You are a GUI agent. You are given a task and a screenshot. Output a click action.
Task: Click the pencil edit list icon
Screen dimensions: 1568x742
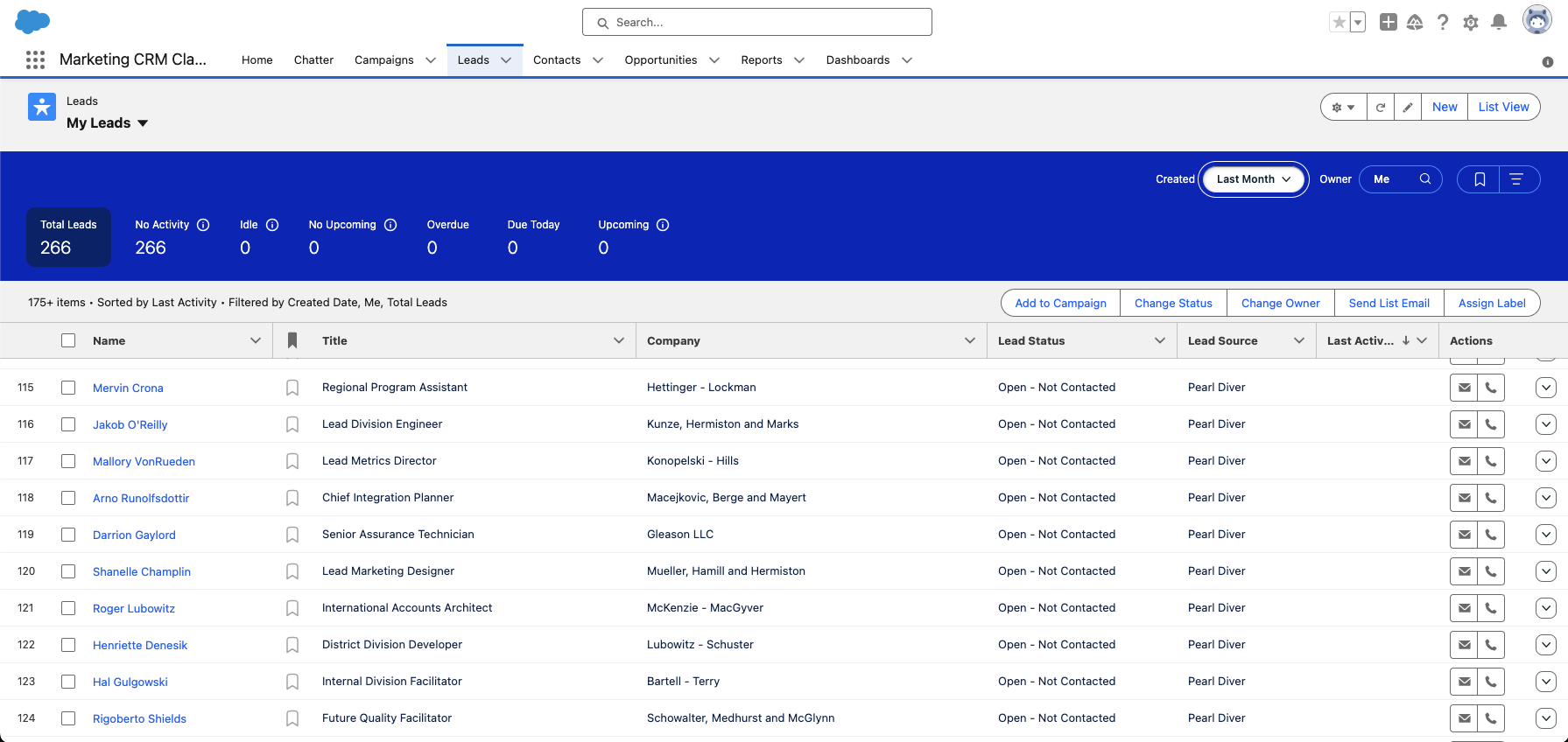tap(1408, 107)
